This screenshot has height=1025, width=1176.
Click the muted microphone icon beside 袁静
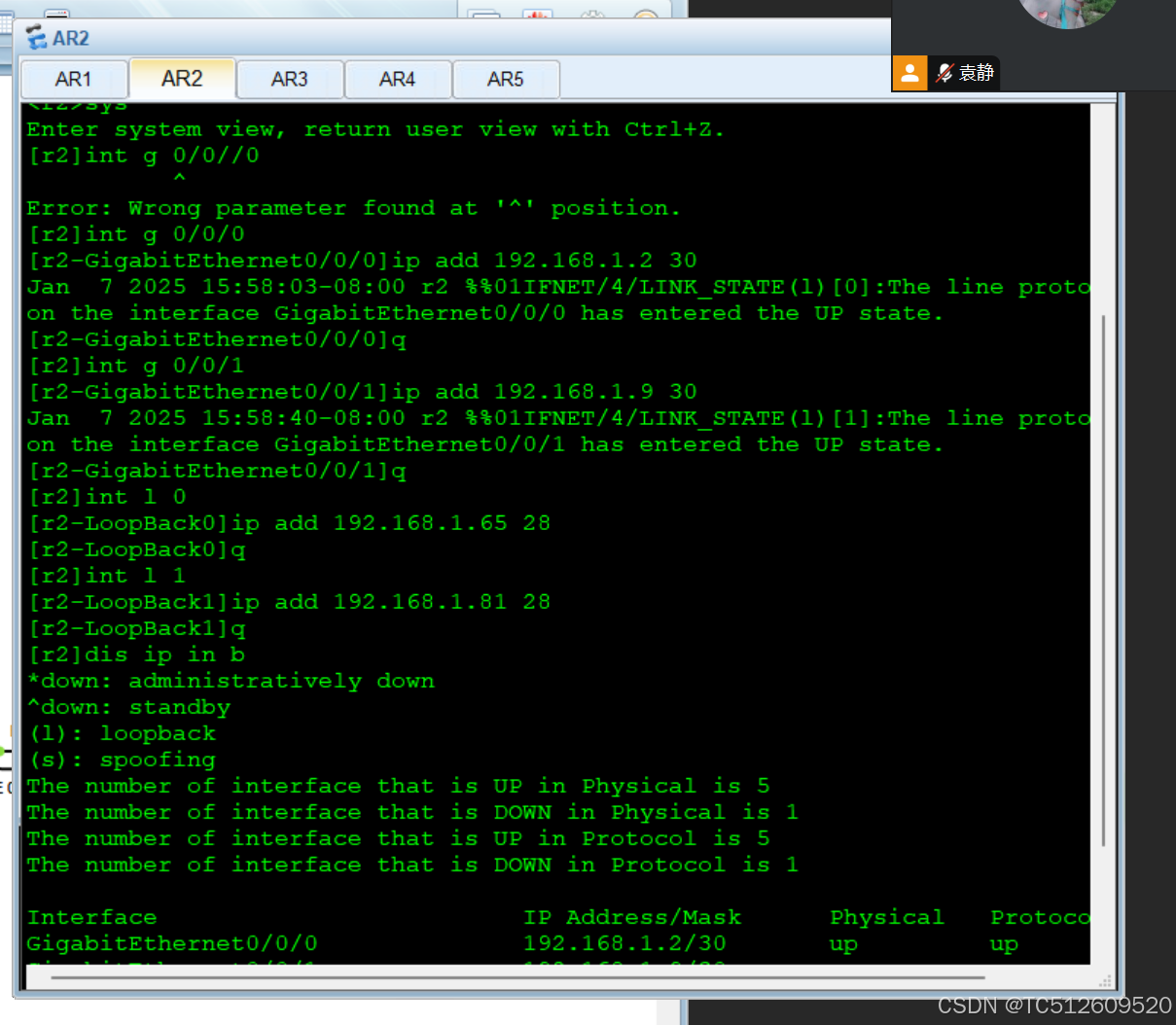(944, 73)
